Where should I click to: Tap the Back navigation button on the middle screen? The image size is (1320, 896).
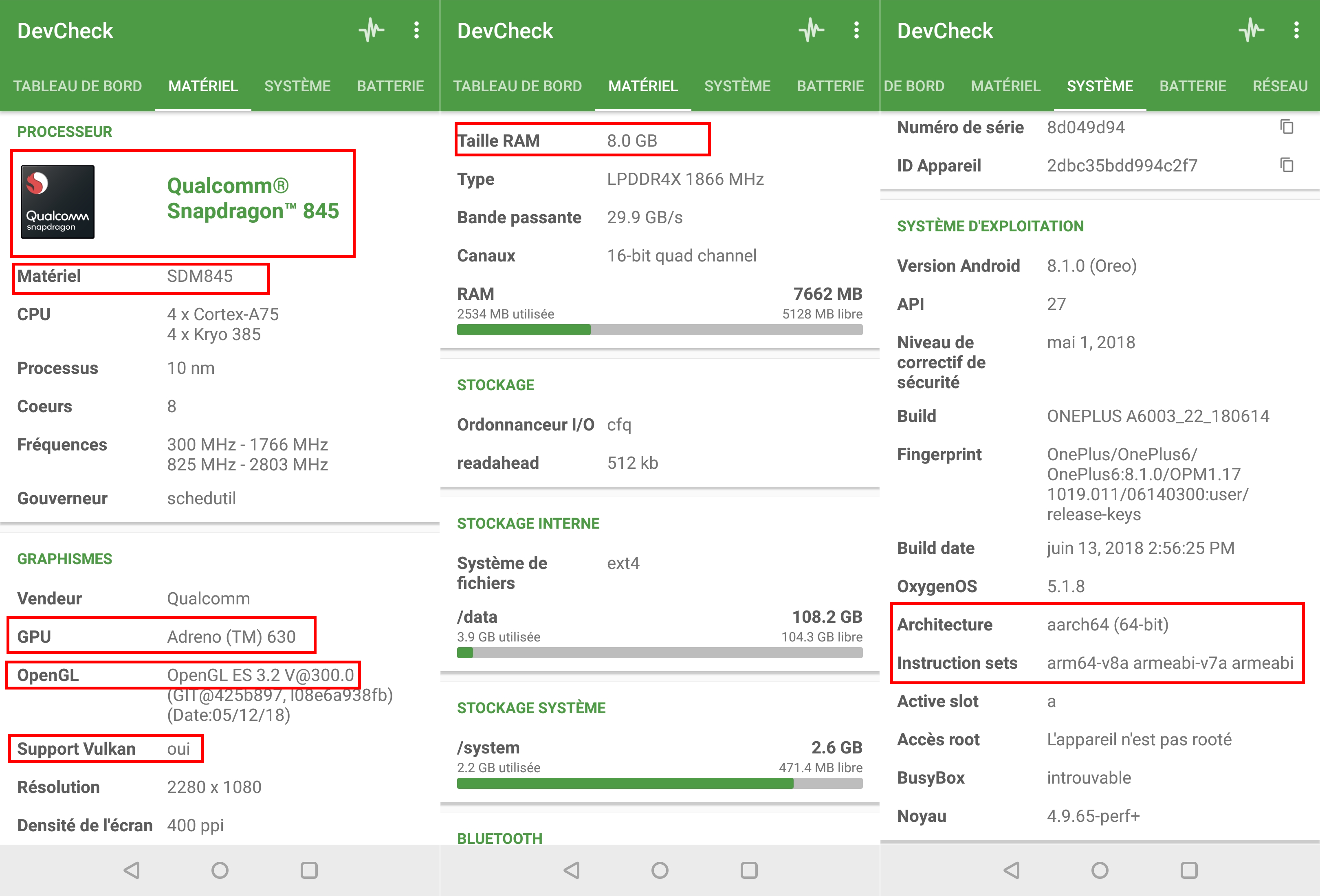coord(572,870)
